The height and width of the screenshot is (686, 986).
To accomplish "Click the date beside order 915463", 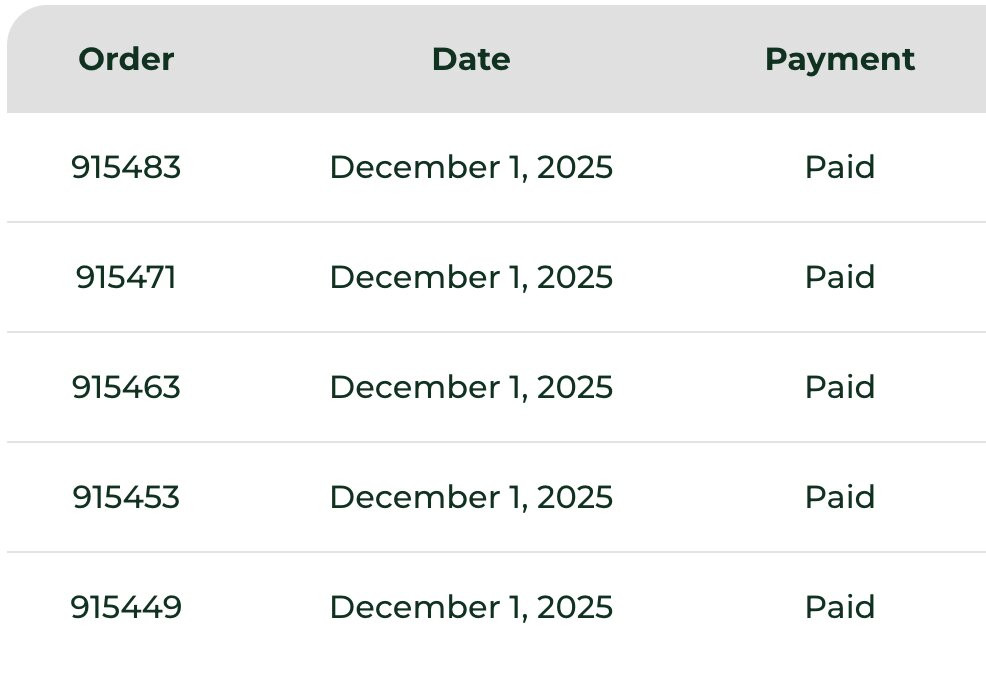I will click(x=471, y=387).
